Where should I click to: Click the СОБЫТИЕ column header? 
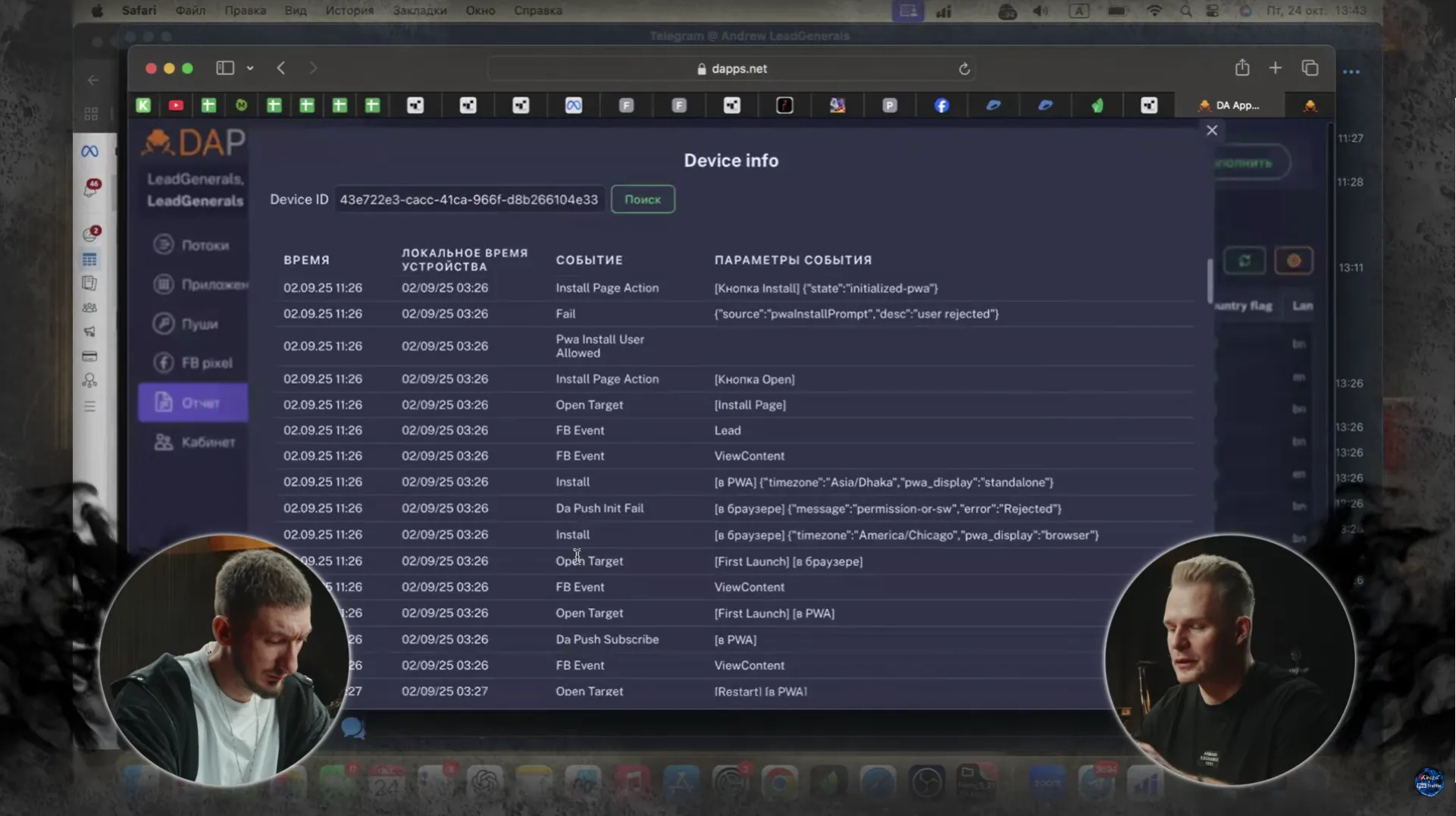click(x=589, y=260)
